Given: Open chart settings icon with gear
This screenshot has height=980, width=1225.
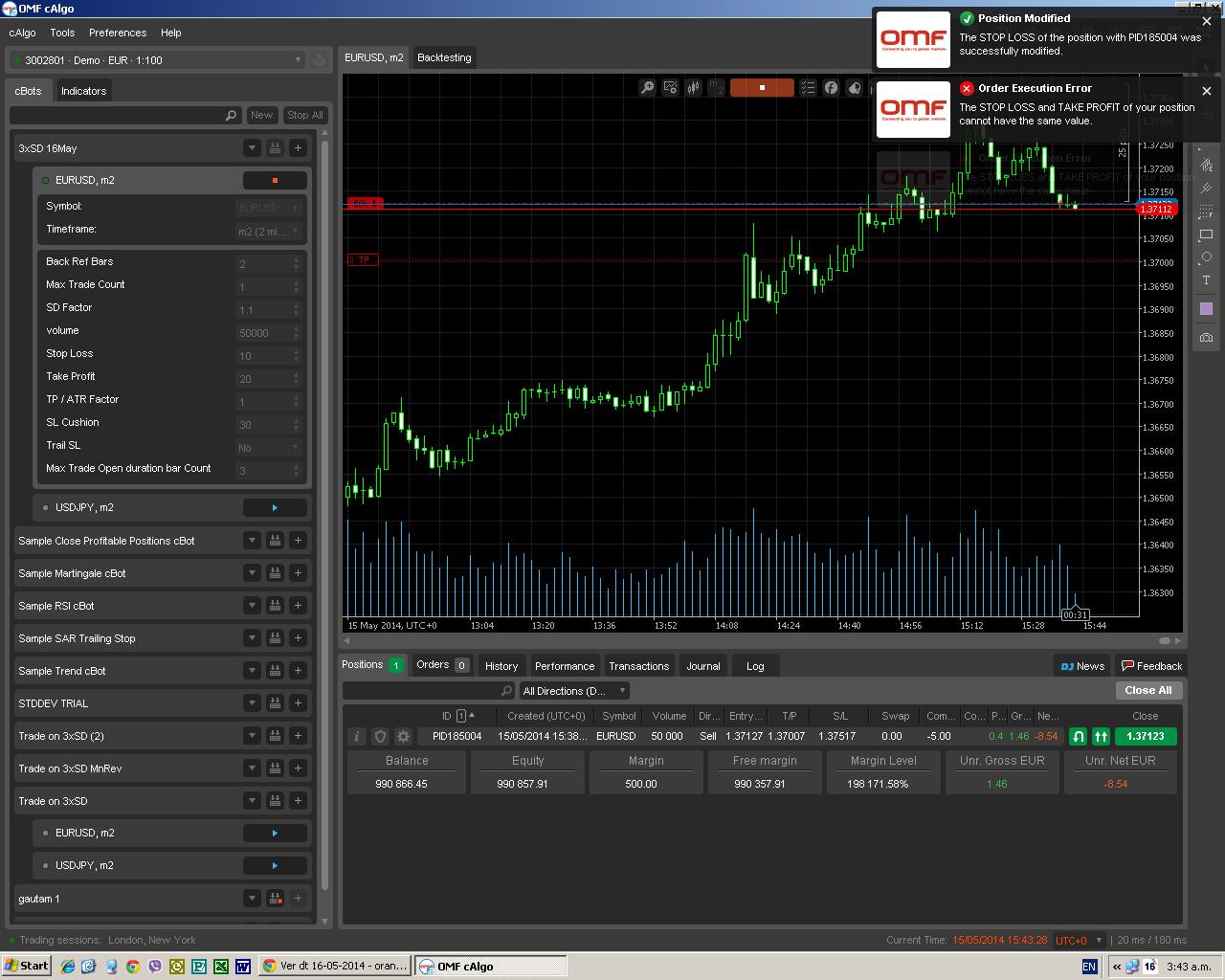Looking at the screenshot, I should point(670,87).
